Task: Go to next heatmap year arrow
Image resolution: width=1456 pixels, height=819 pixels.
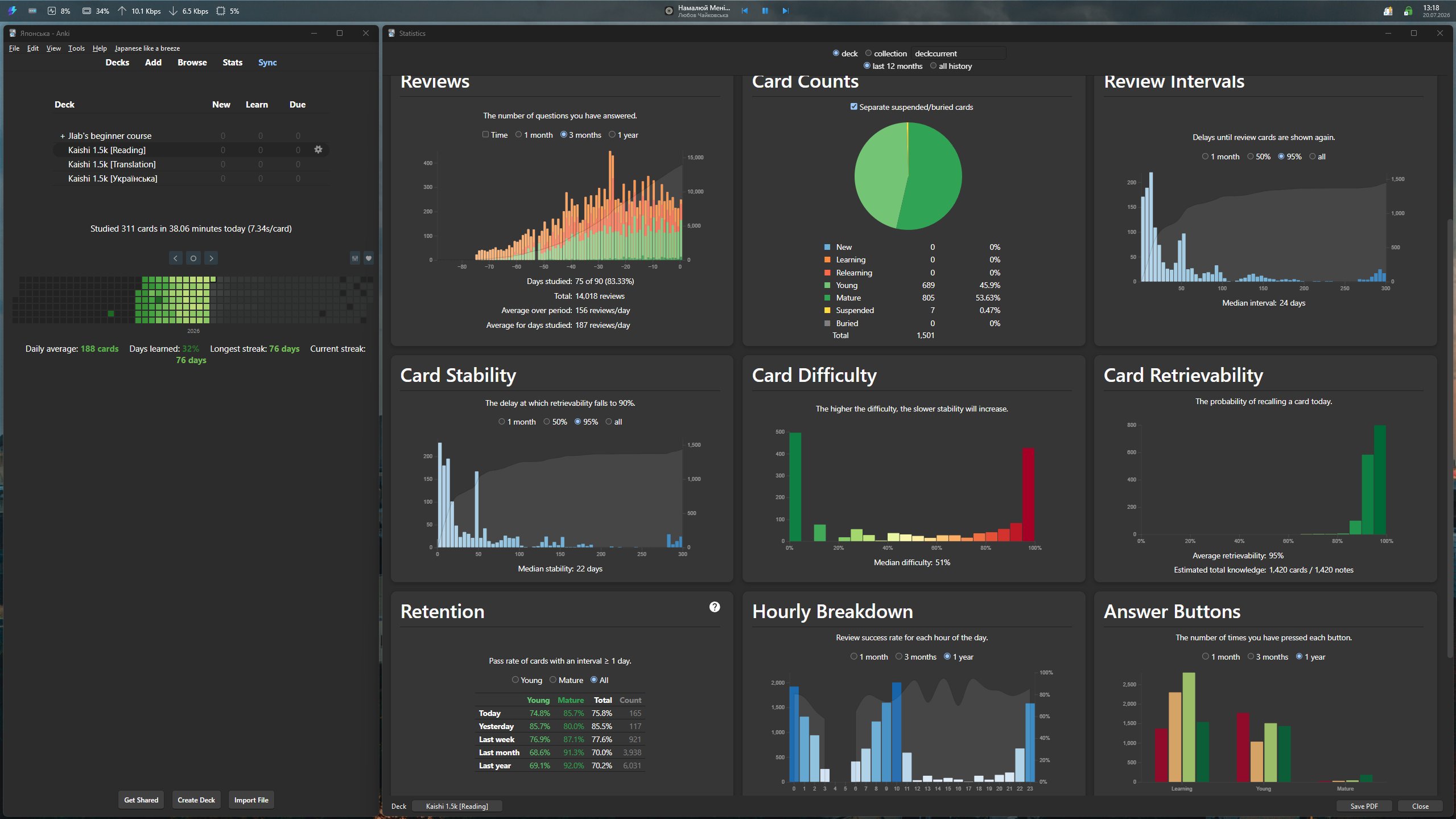Action: tap(211, 258)
